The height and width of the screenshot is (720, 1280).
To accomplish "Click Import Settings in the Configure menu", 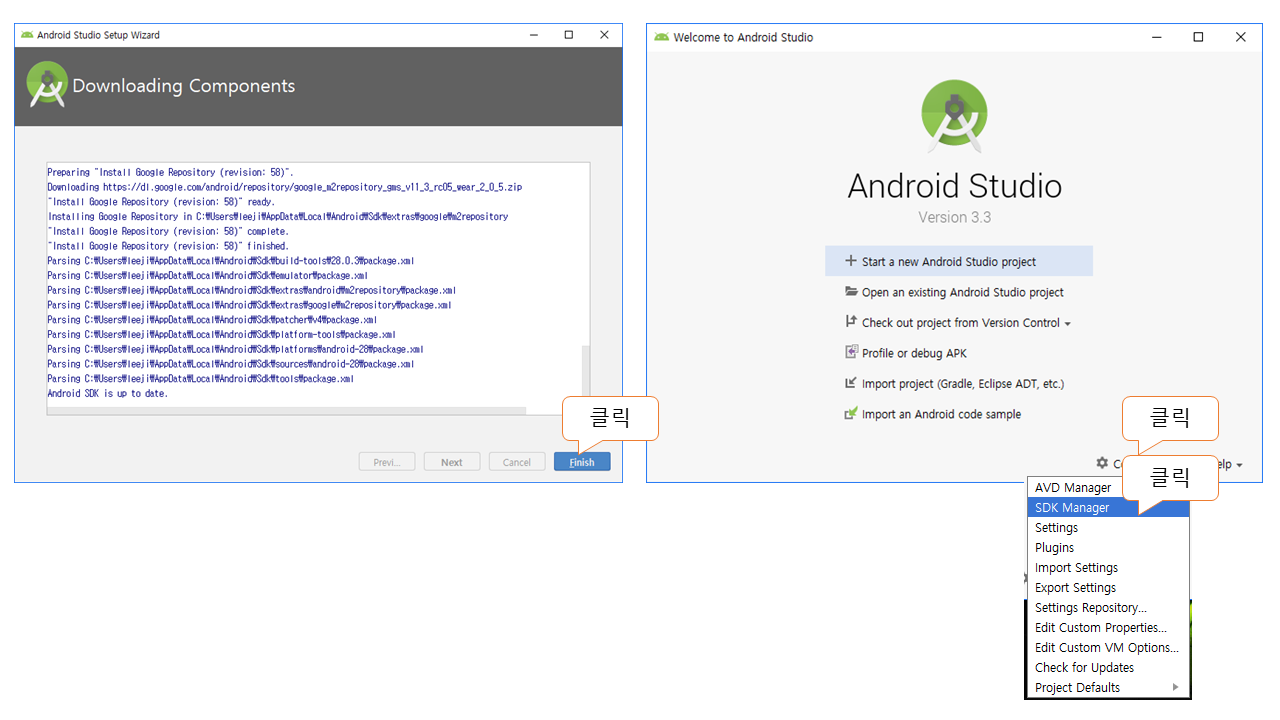I will point(1076,567).
